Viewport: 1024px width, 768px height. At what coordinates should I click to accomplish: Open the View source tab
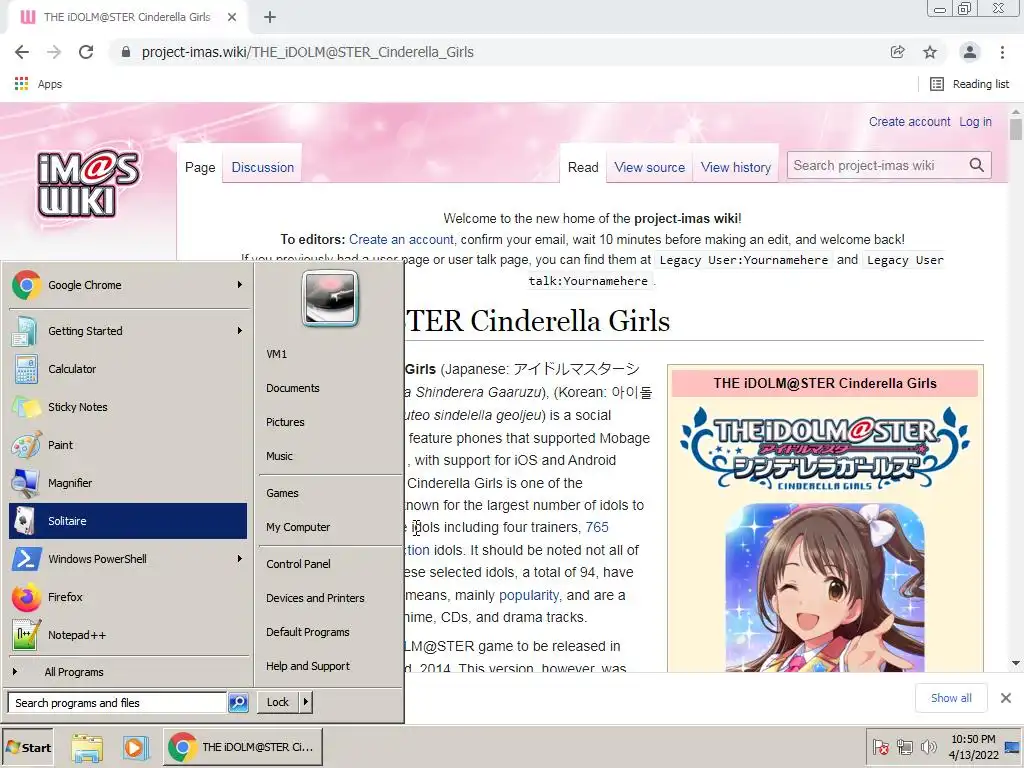point(650,167)
